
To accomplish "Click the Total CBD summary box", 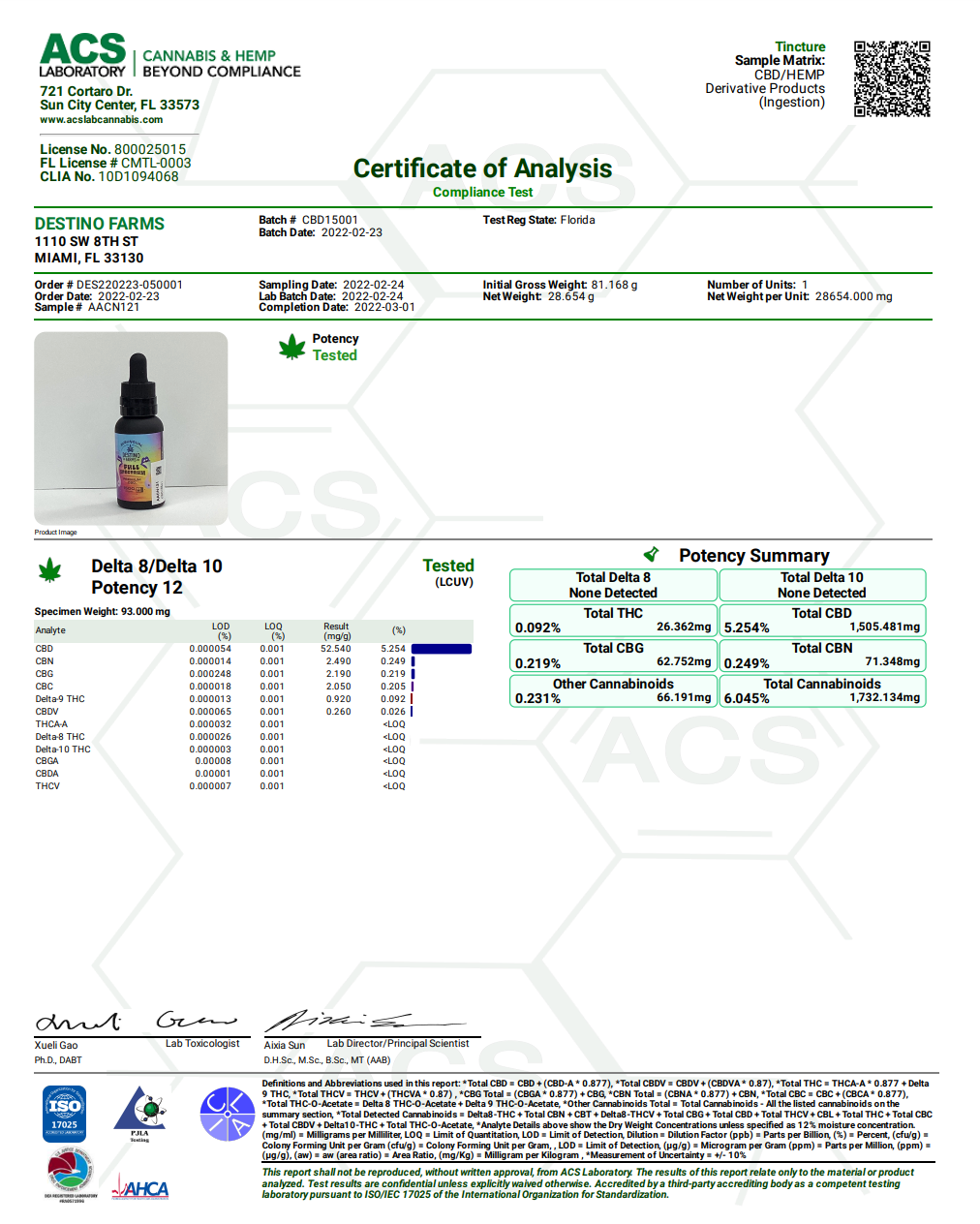I will coord(821,621).
